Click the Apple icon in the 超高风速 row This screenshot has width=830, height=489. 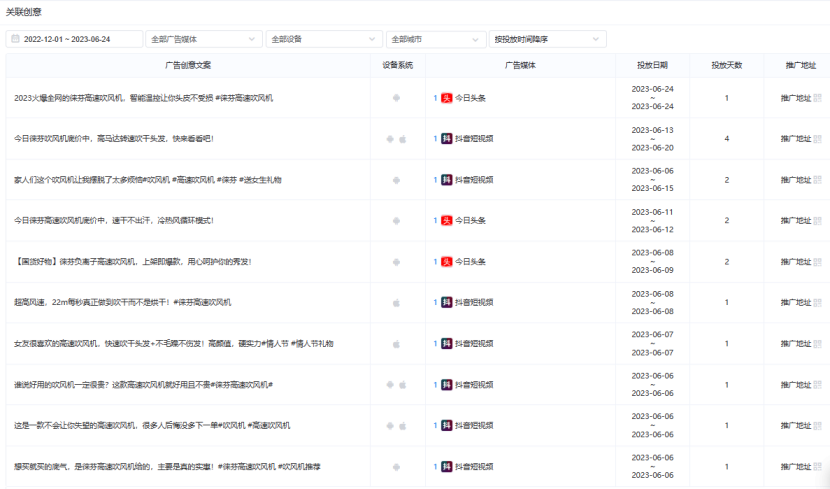396,303
